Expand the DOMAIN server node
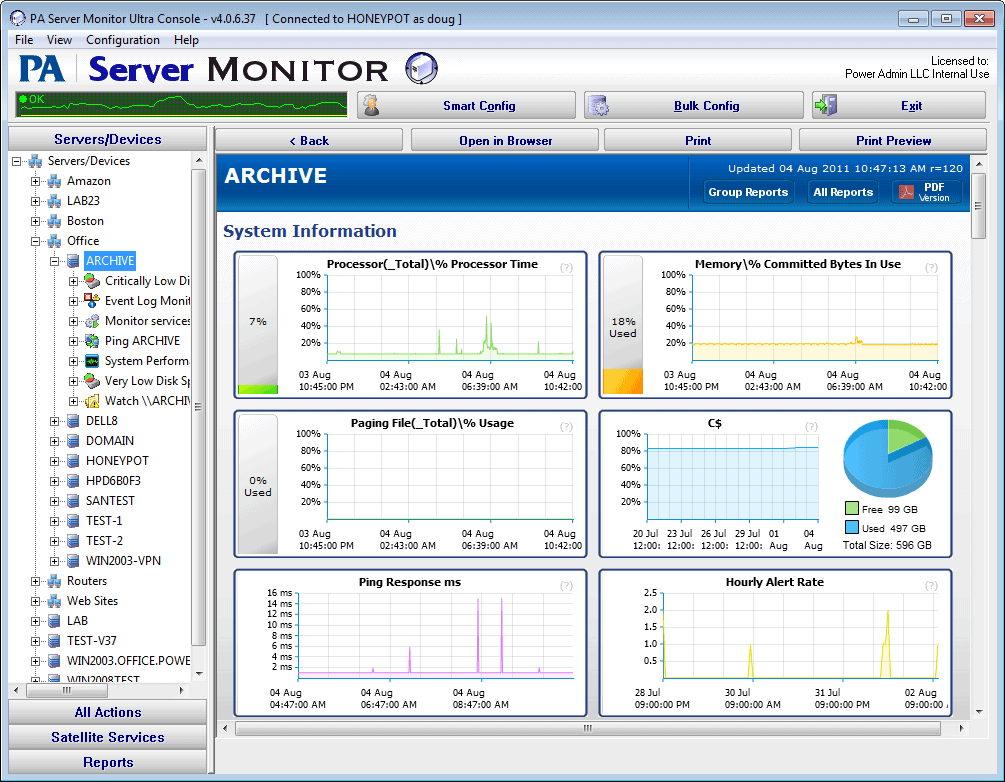 [55, 441]
